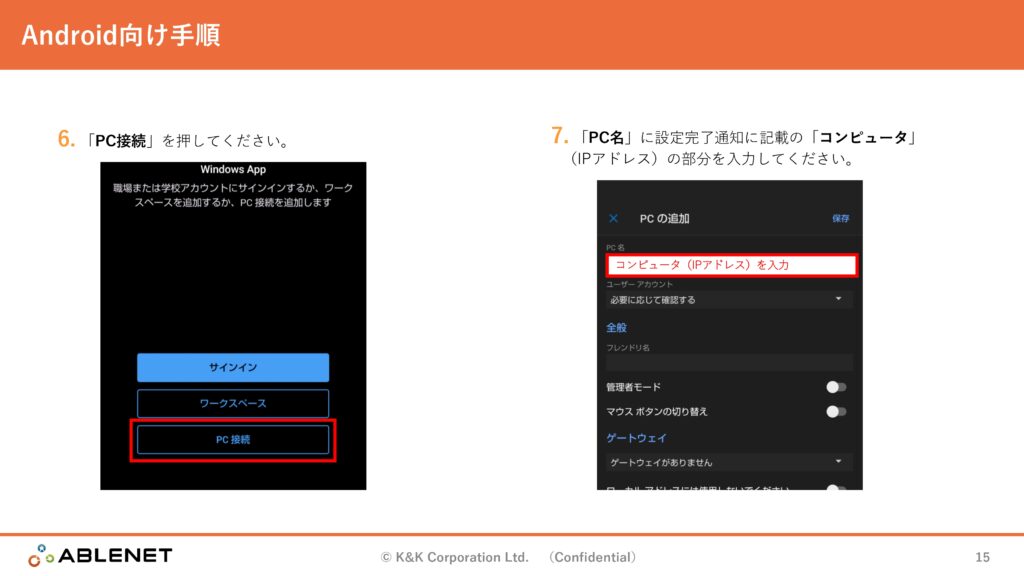The image size is (1024, 576).
Task: Expand the ゲートウェイ dropdown list
Action: pyautogui.click(x=729, y=462)
